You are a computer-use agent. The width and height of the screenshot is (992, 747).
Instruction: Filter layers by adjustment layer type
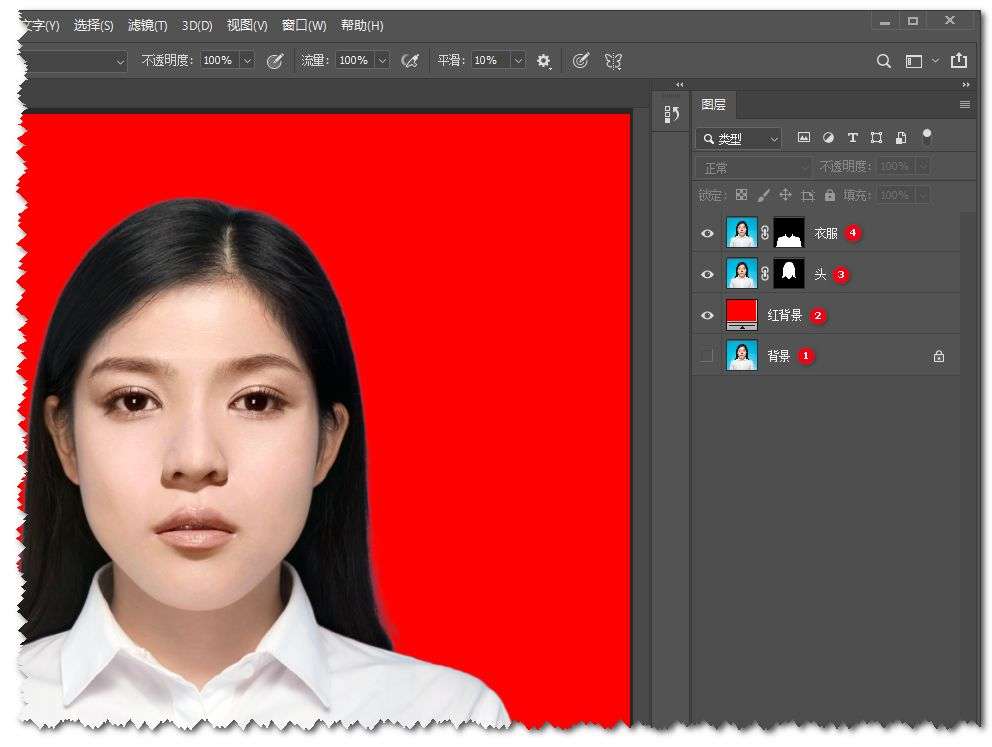click(828, 138)
